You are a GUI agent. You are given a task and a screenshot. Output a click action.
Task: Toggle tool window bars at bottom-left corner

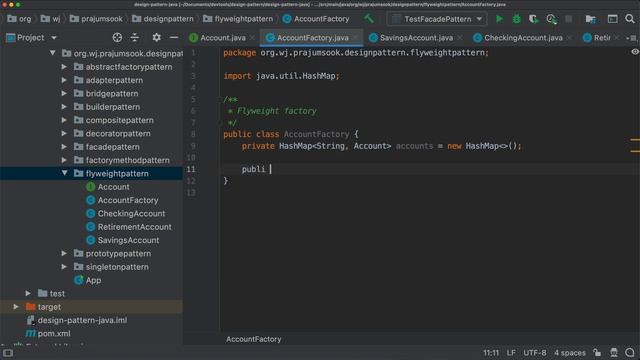8,353
